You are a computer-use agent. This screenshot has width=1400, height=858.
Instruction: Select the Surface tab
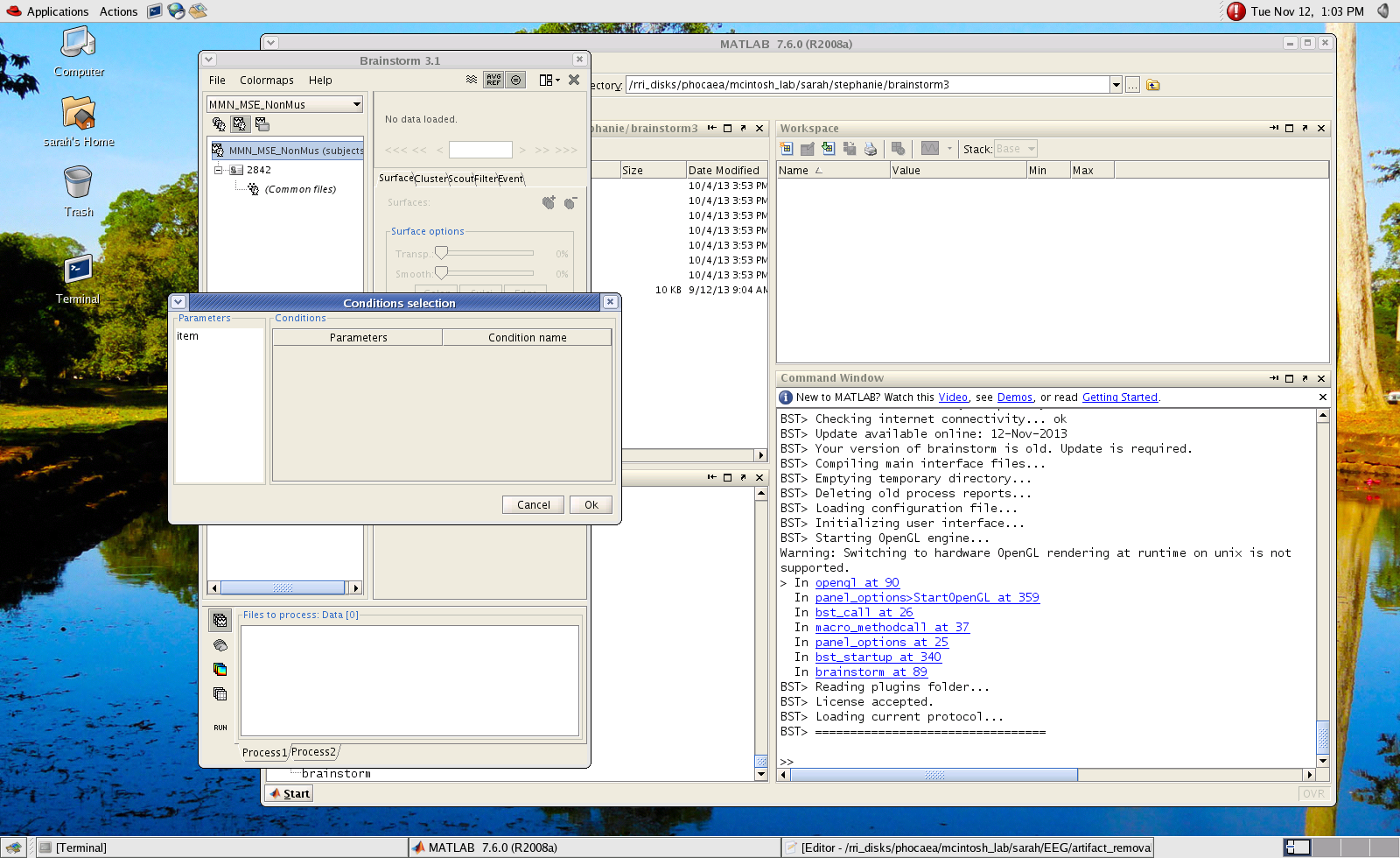(395, 178)
